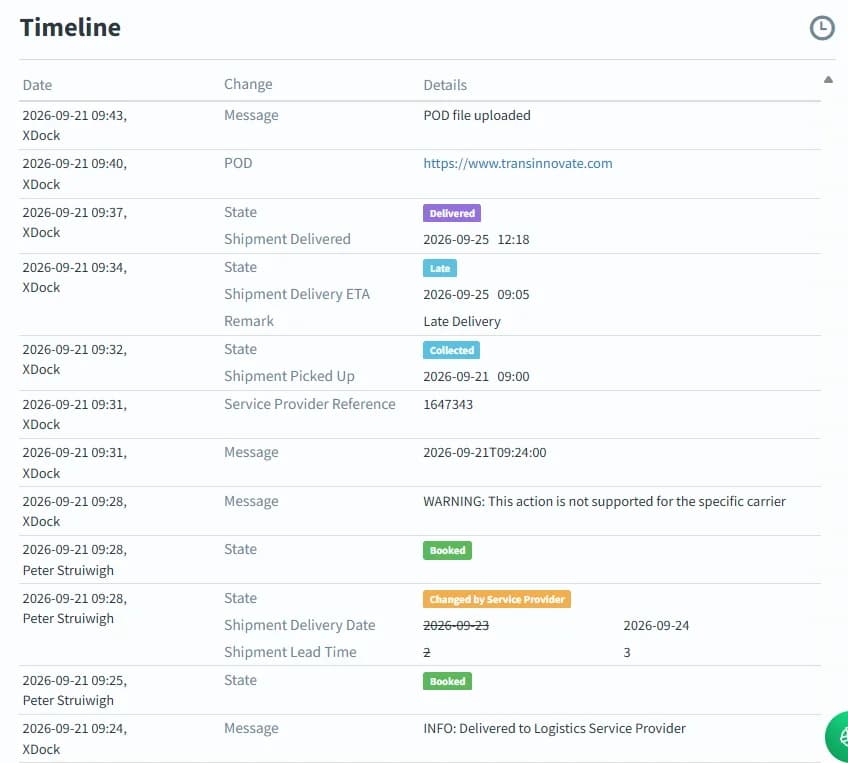The width and height of the screenshot is (848, 763).
Task: Click the purple Delivered state badge
Action: (452, 213)
